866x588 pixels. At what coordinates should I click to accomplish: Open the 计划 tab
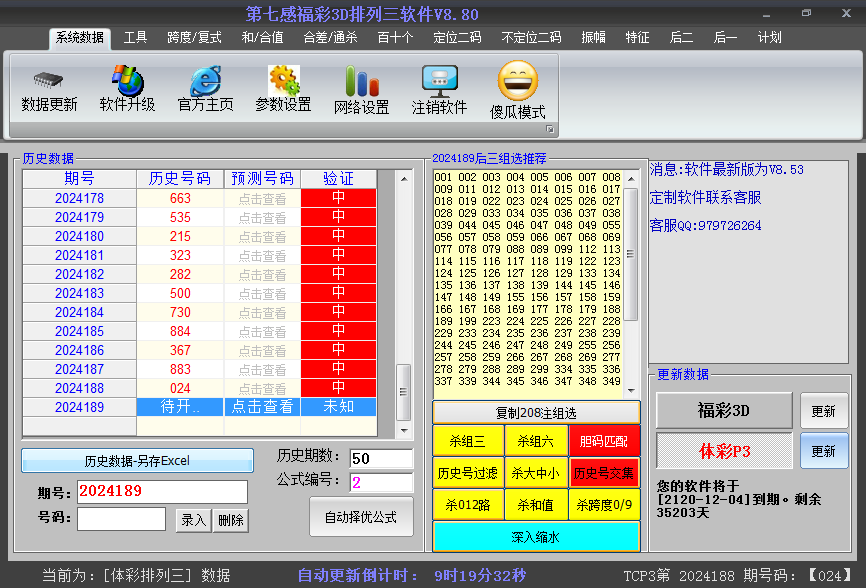point(769,38)
